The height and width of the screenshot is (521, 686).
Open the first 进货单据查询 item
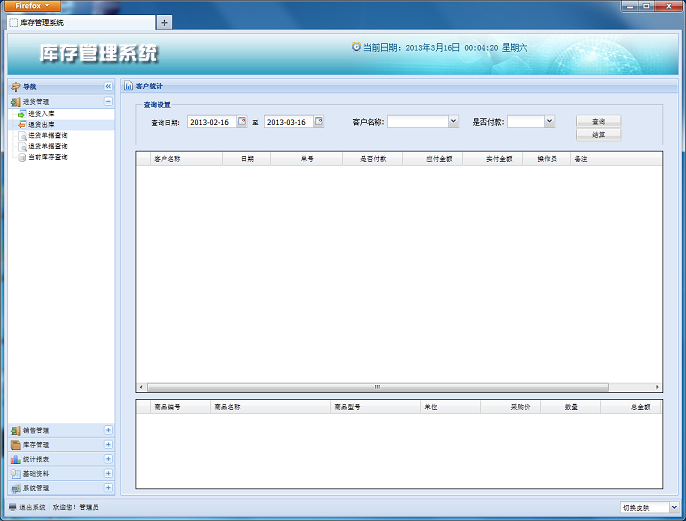click(x=47, y=135)
